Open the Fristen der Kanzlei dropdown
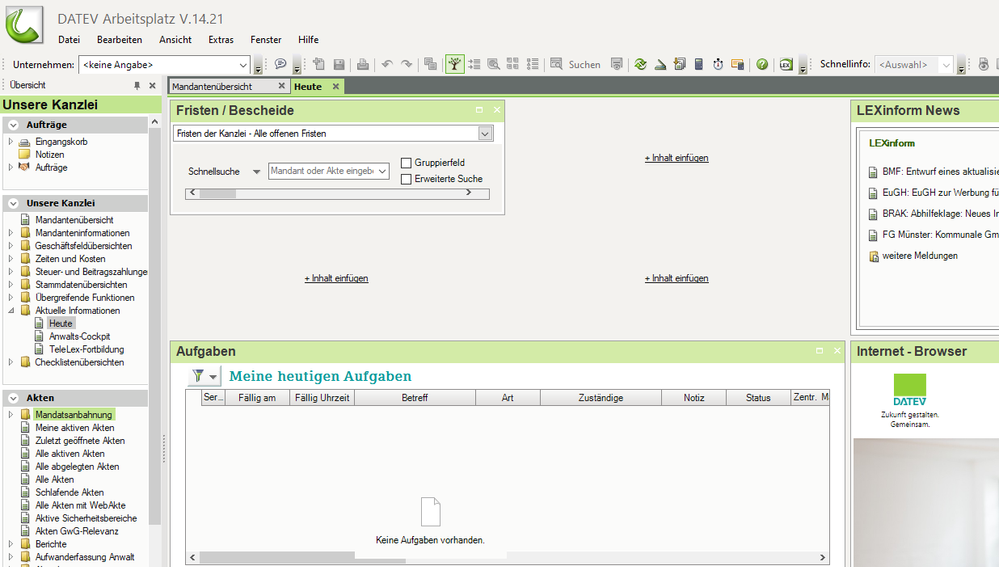Screen dimensions: 999x567 [485, 134]
